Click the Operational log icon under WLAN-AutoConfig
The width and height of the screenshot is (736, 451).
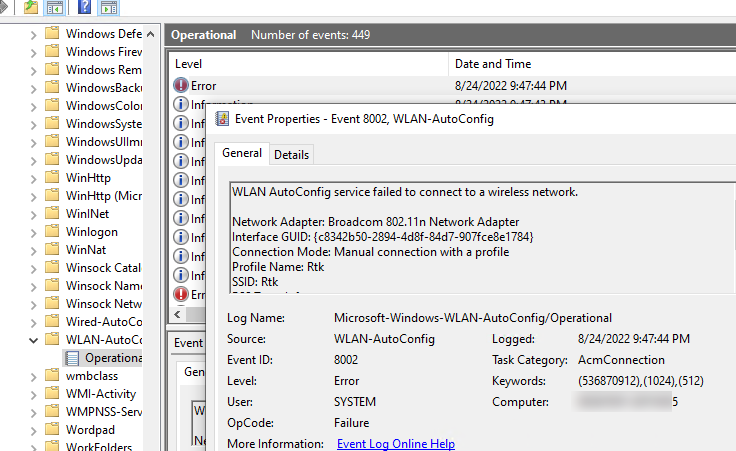[x=72, y=358]
